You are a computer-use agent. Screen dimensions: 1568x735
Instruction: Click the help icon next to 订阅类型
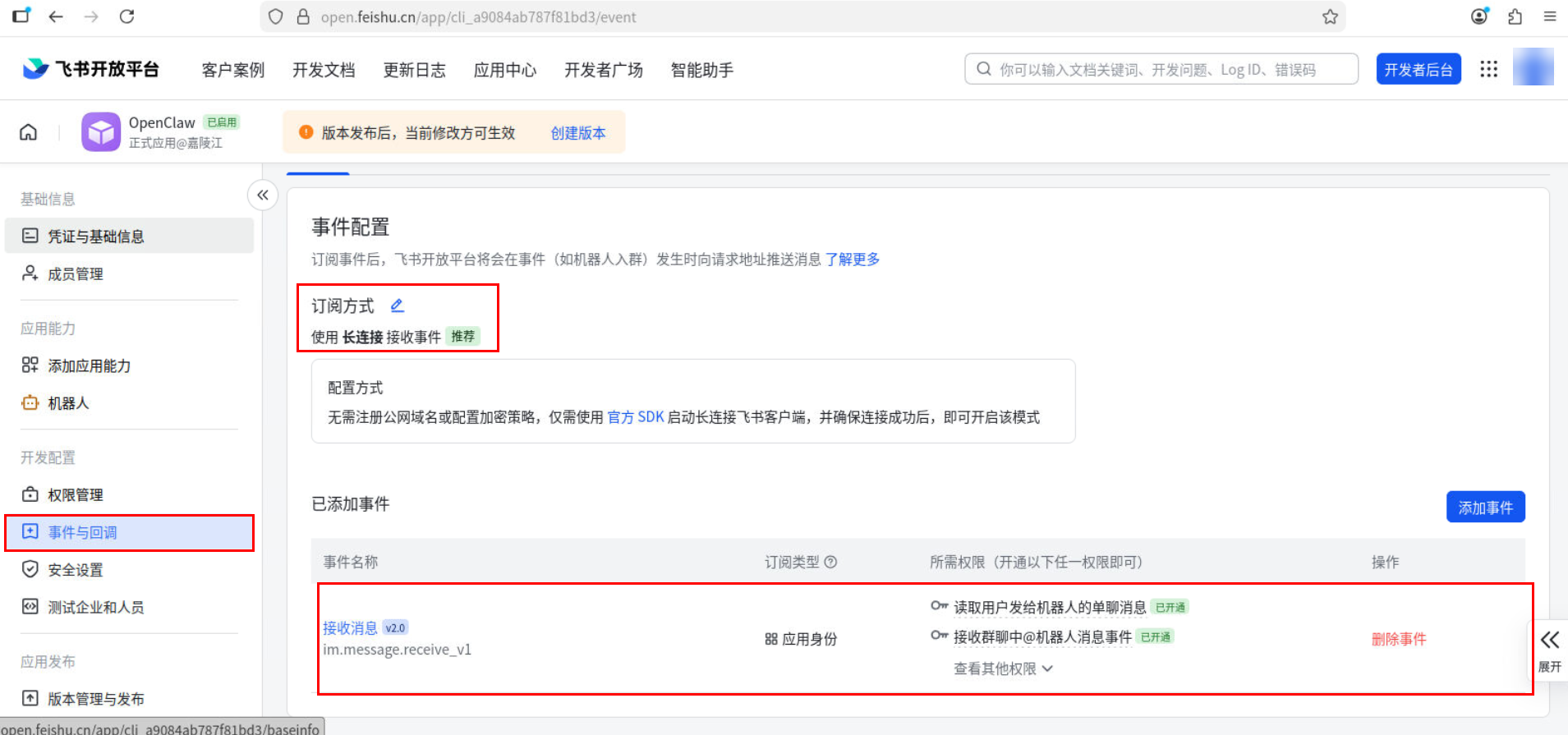[830, 562]
